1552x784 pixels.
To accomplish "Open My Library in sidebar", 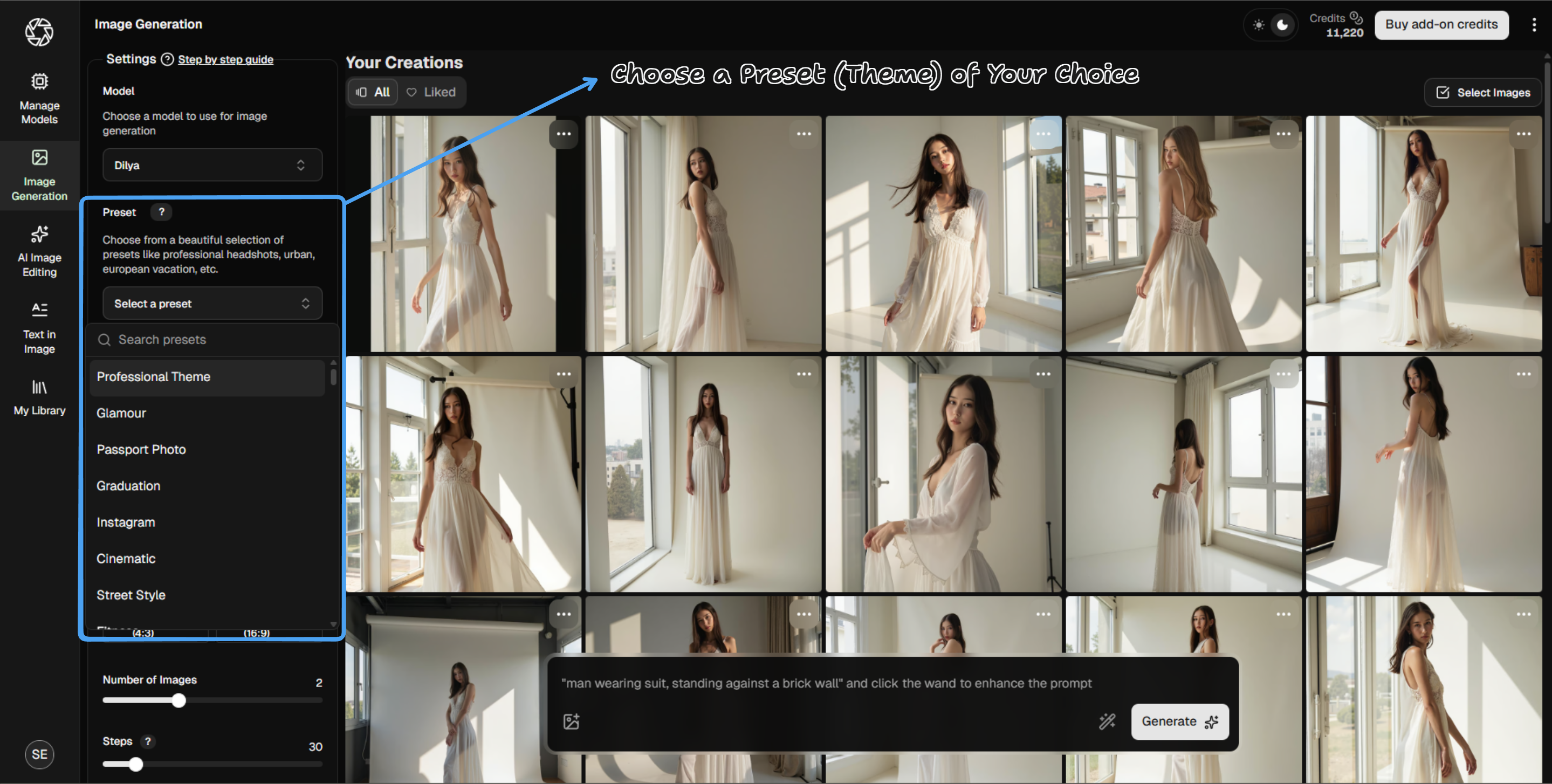I will (39, 396).
